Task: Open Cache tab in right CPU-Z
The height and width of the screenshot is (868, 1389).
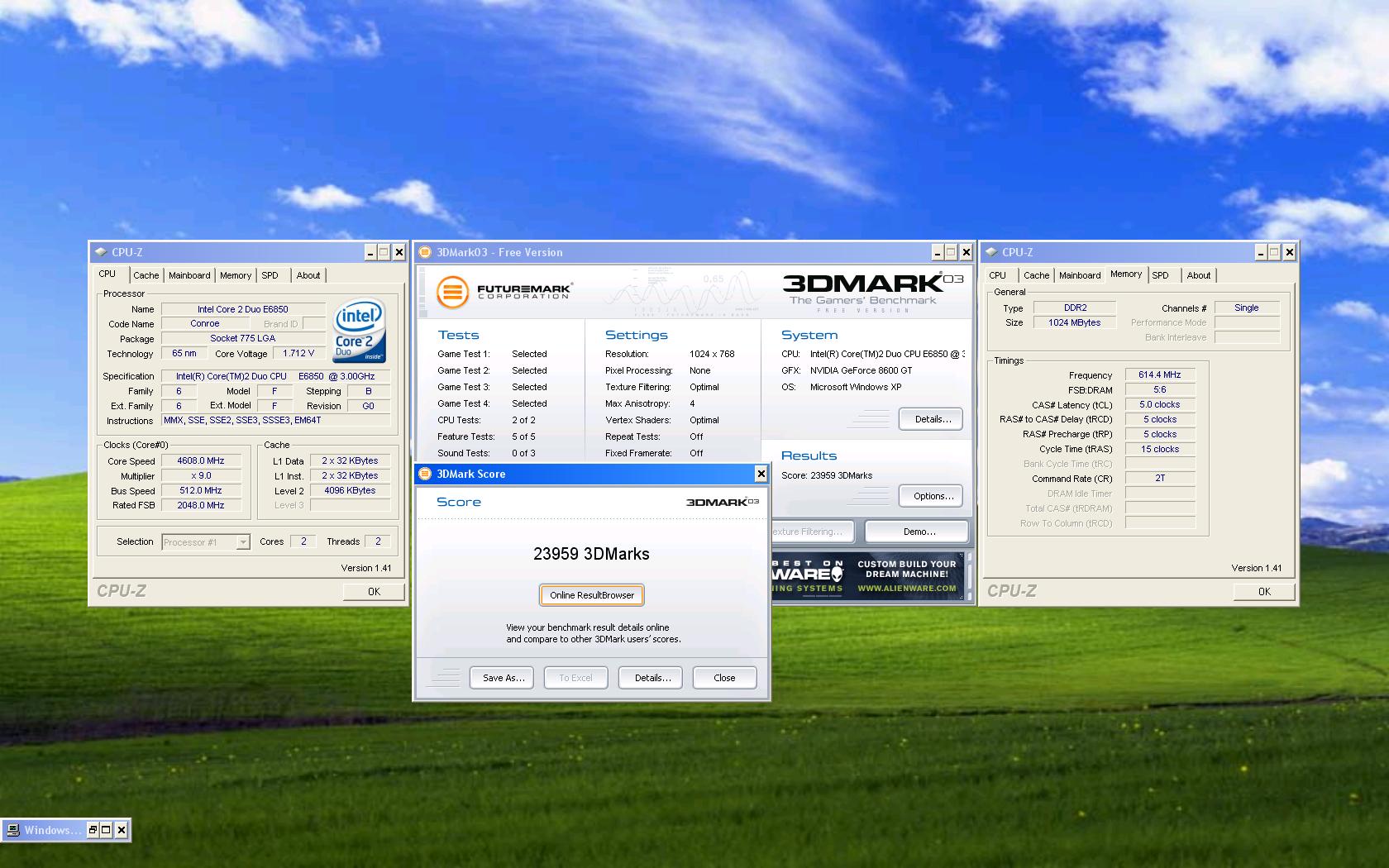Action: coord(1036,275)
